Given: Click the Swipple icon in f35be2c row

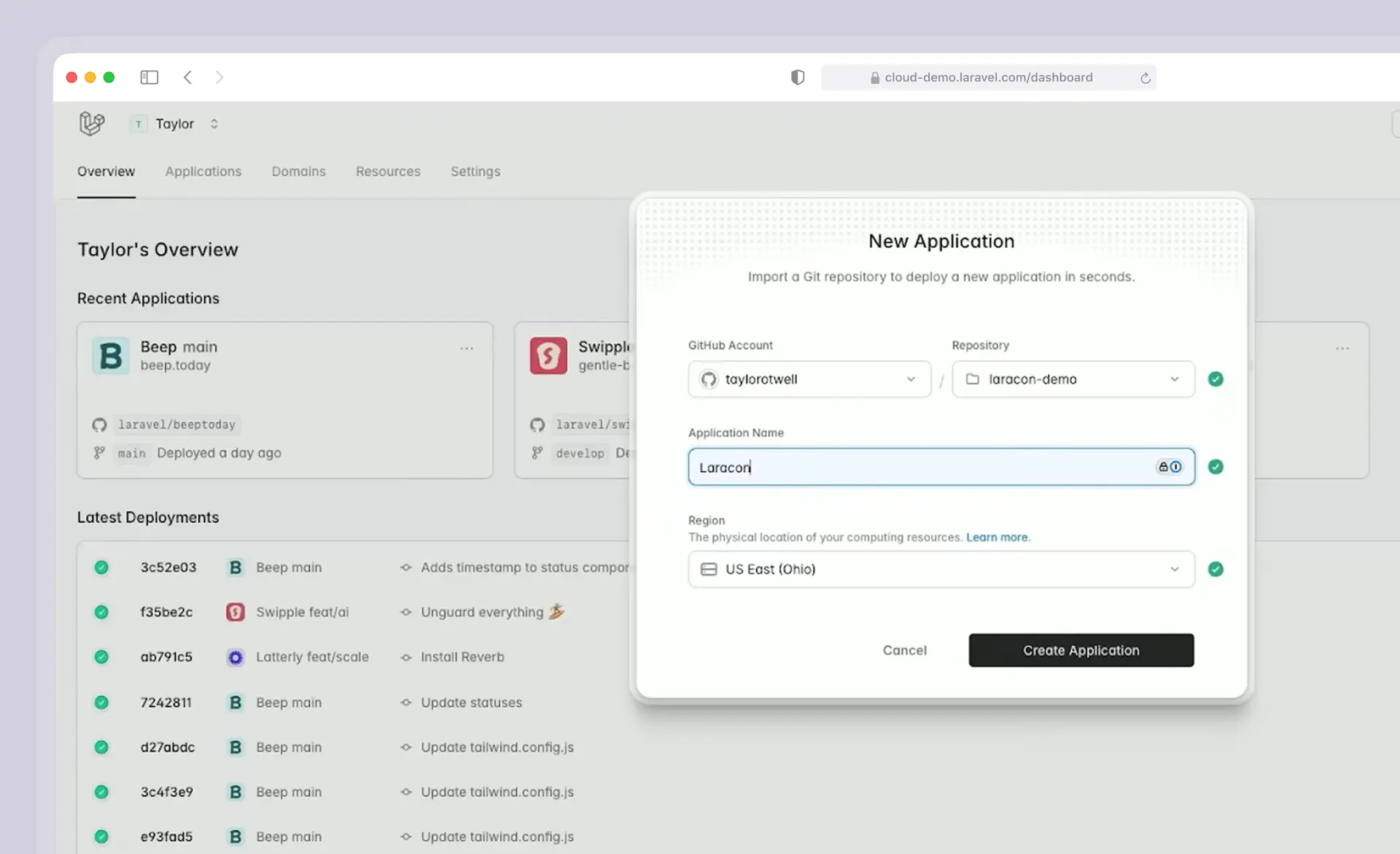Looking at the screenshot, I should coord(236,612).
